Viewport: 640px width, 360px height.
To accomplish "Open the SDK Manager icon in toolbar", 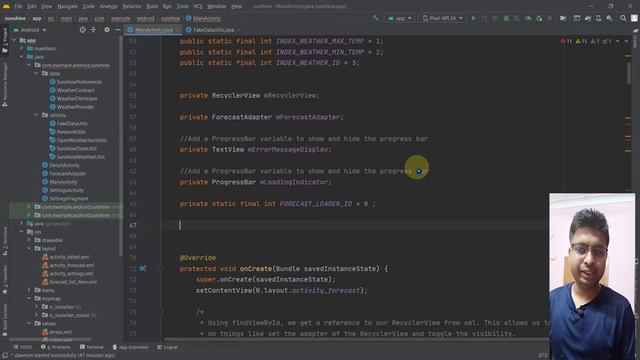I will coord(609,18).
